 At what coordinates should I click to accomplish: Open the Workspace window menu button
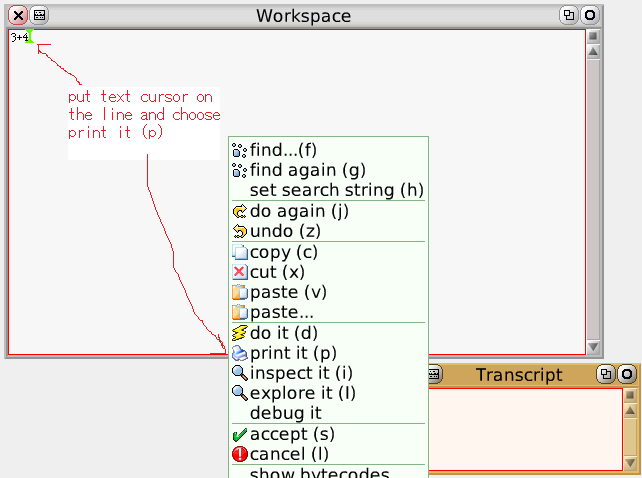pyautogui.click(x=39, y=15)
